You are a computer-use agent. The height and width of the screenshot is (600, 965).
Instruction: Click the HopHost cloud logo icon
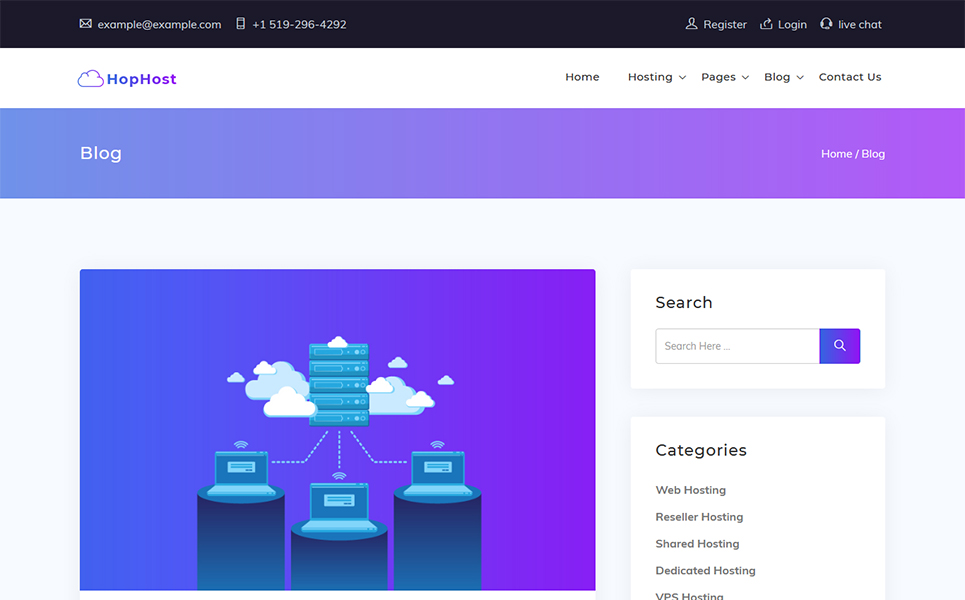pos(90,79)
